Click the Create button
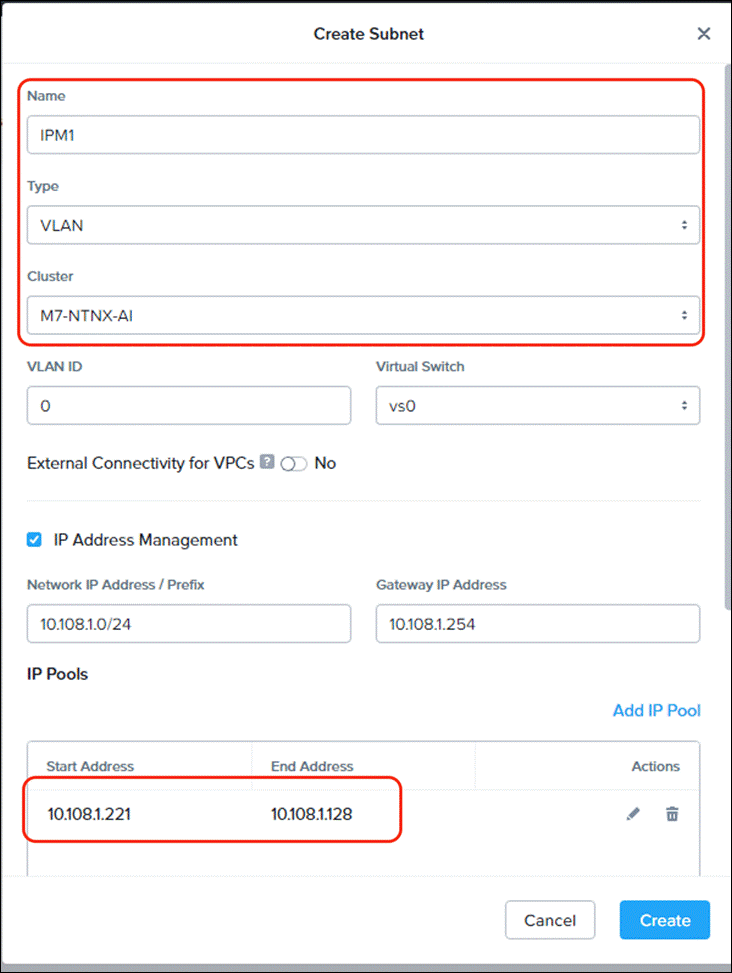The height and width of the screenshot is (973, 732). (664, 920)
